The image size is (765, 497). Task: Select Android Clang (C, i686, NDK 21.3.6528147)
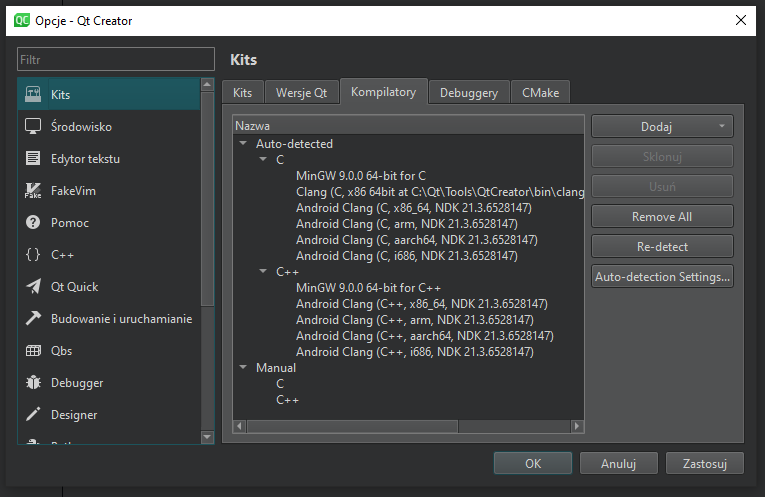406,256
